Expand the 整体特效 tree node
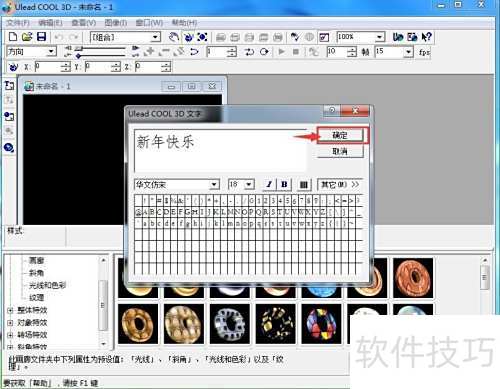Screen dimensions: 500x389 pos(10,310)
